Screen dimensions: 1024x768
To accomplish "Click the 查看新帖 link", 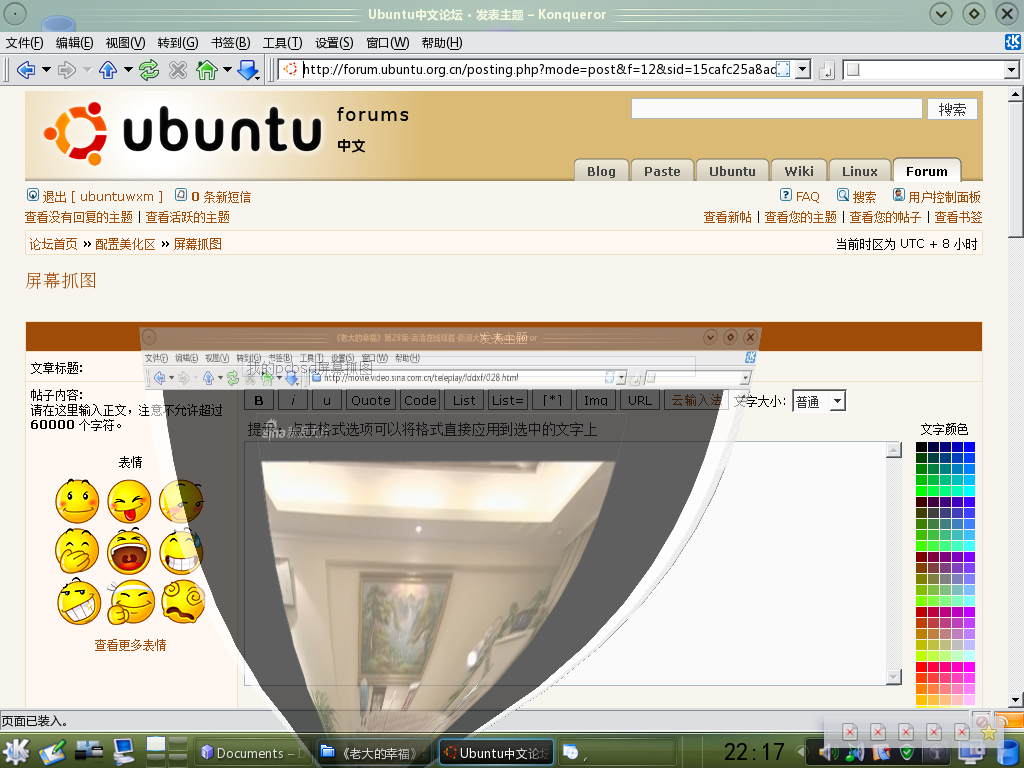I will coord(728,217).
